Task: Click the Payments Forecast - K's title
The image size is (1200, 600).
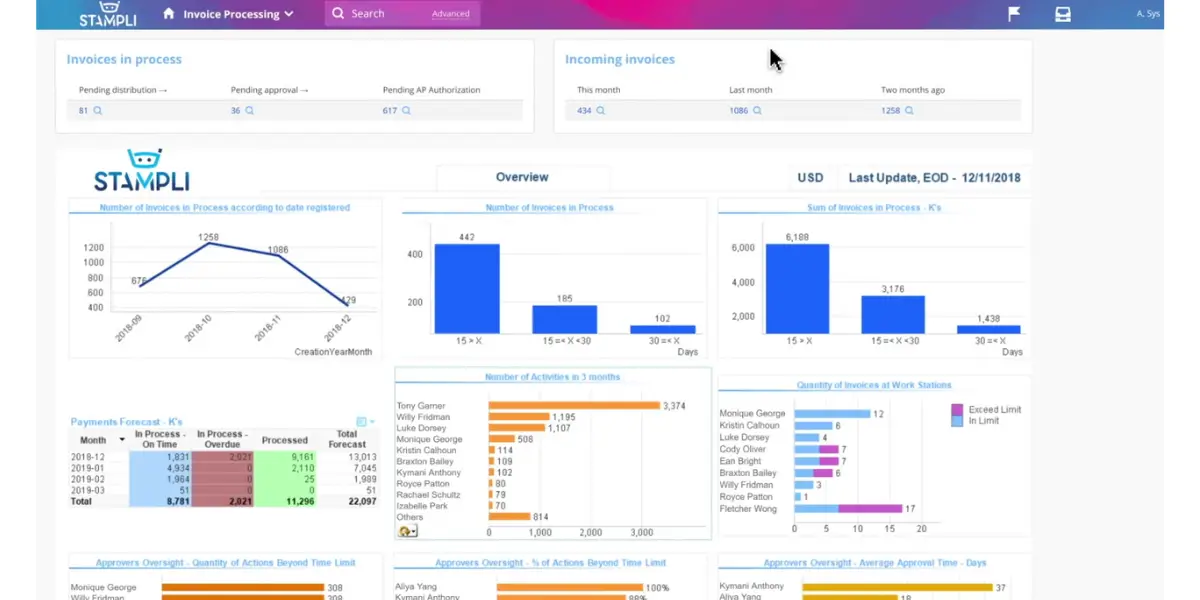Action: (x=126, y=422)
